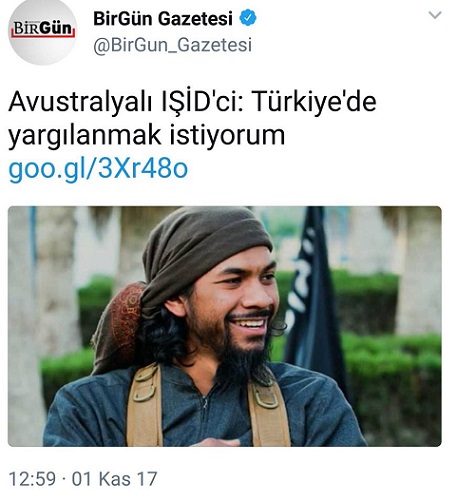The height and width of the screenshot is (502, 457).
Task: Click the blue verified badge
Action: click(x=248, y=18)
